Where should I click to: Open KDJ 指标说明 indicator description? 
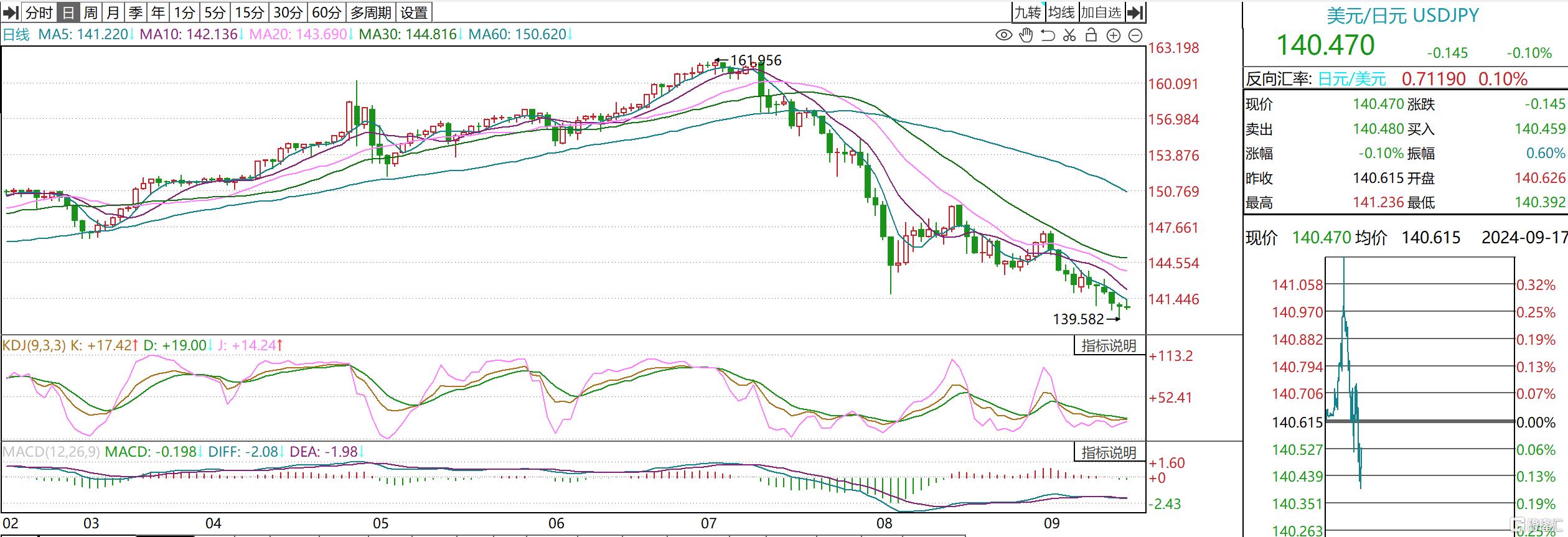tap(1109, 345)
